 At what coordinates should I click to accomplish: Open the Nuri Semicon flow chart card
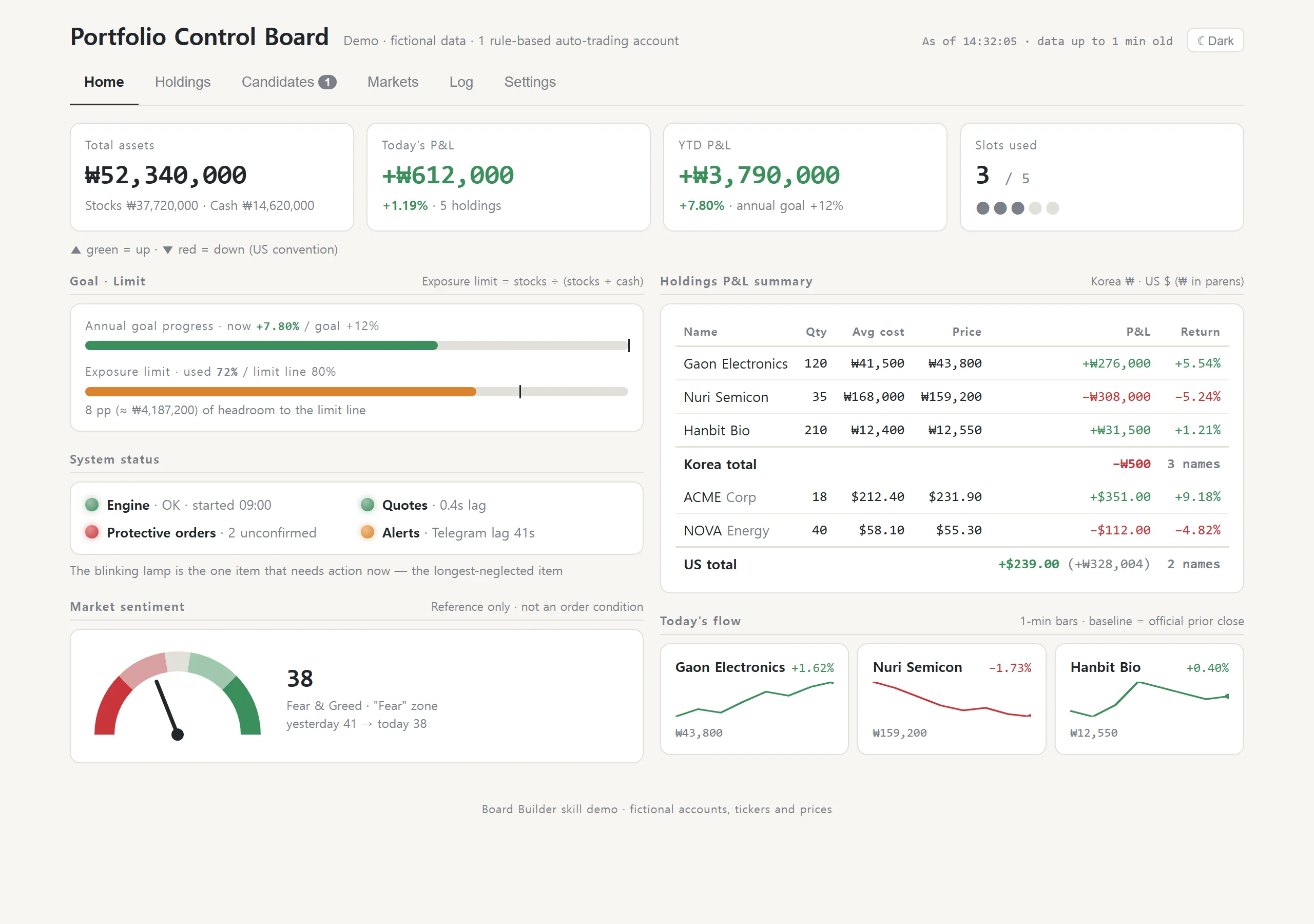point(951,699)
